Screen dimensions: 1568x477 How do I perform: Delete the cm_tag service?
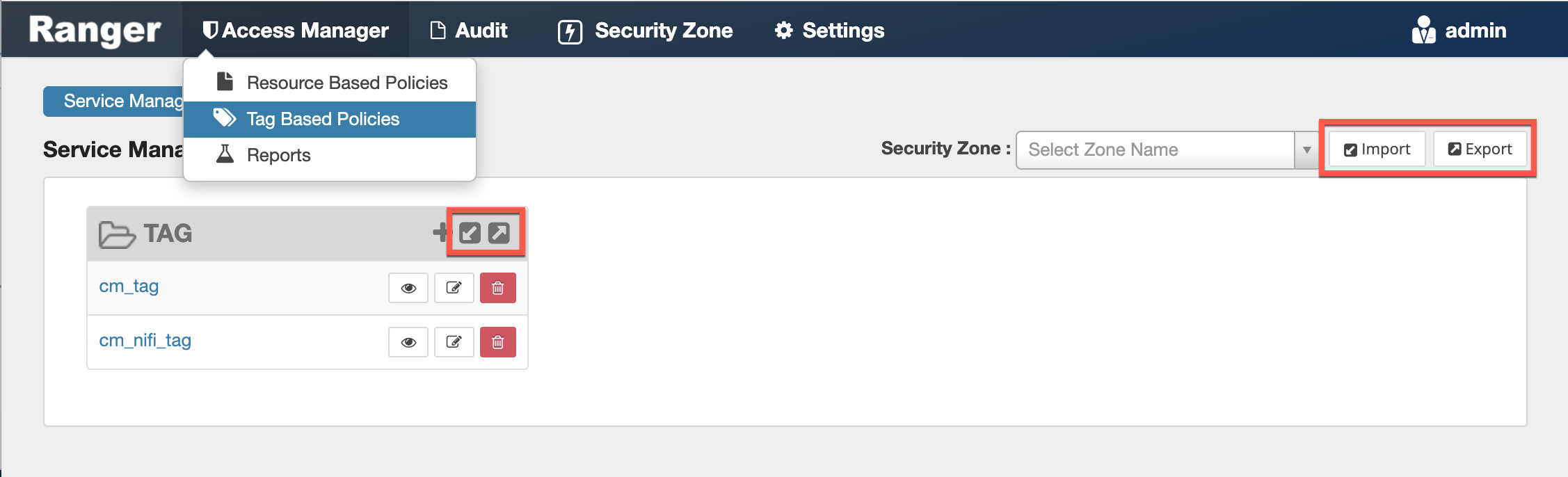tap(498, 288)
